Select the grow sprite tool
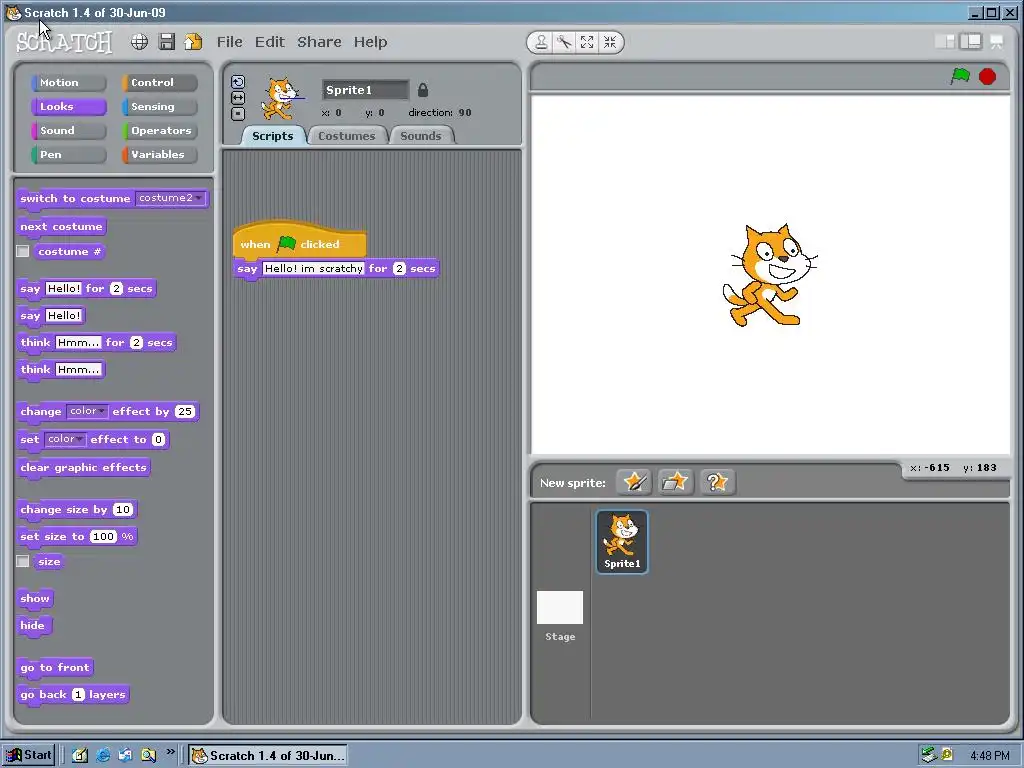The height and width of the screenshot is (768, 1024). (x=587, y=42)
